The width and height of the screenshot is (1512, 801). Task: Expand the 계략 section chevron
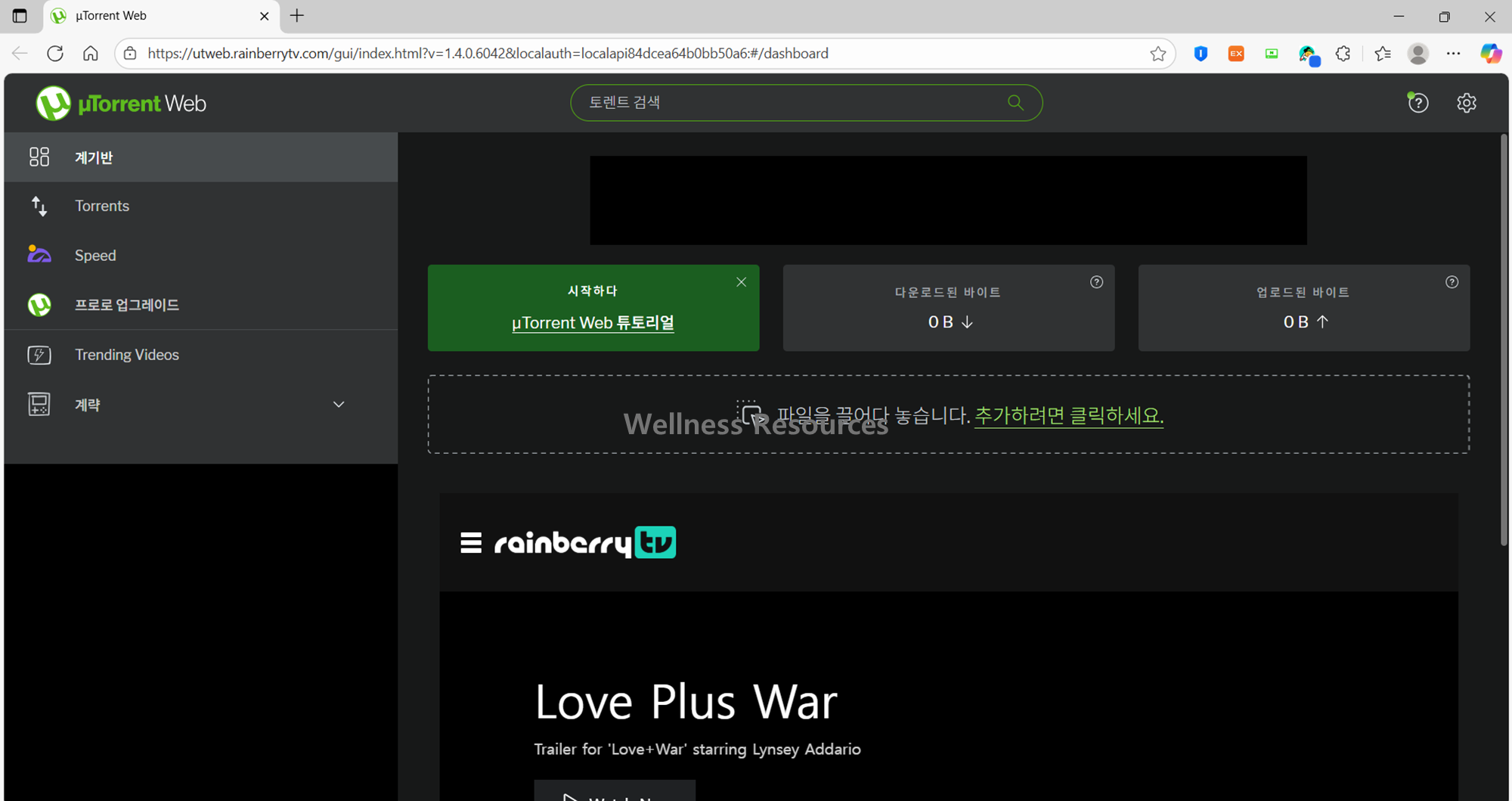click(339, 405)
